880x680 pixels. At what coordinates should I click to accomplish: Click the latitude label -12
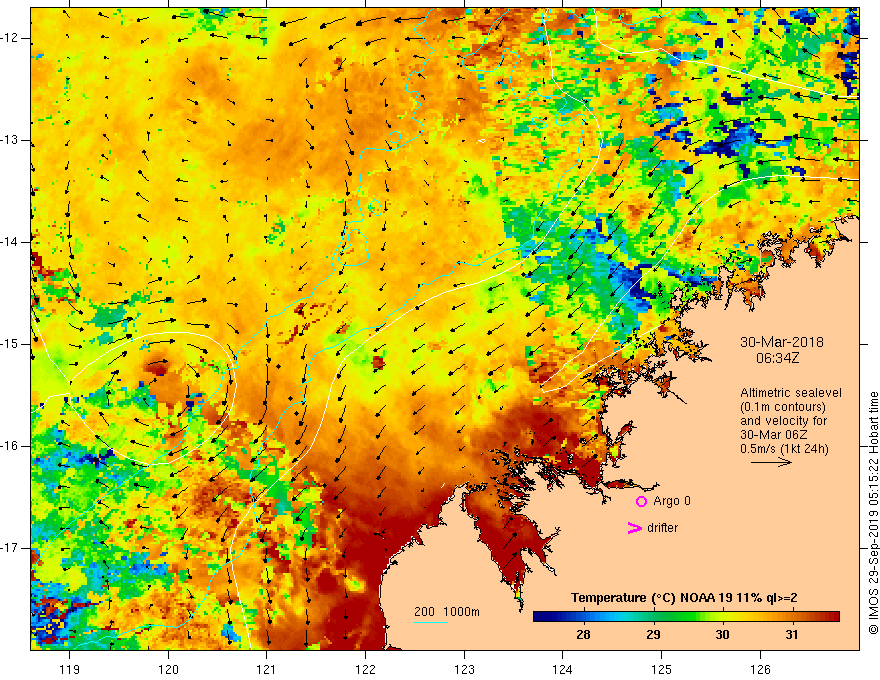(10, 38)
